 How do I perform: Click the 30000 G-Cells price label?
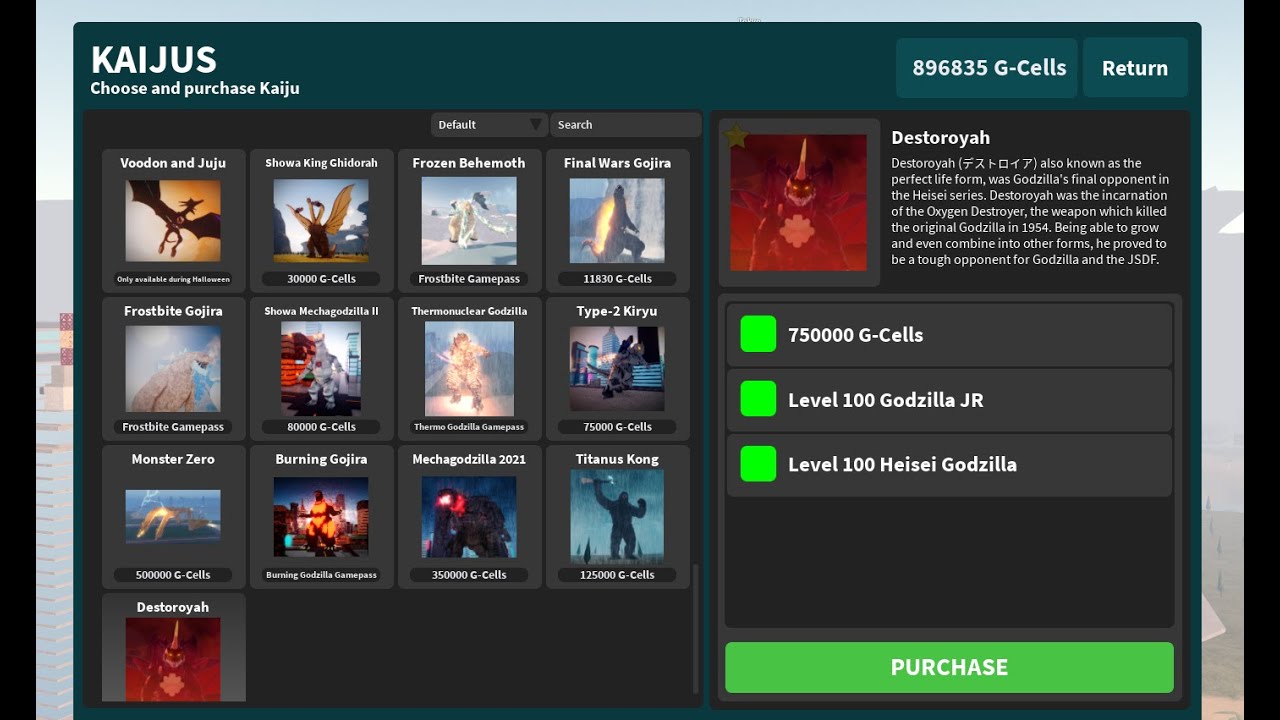point(321,279)
